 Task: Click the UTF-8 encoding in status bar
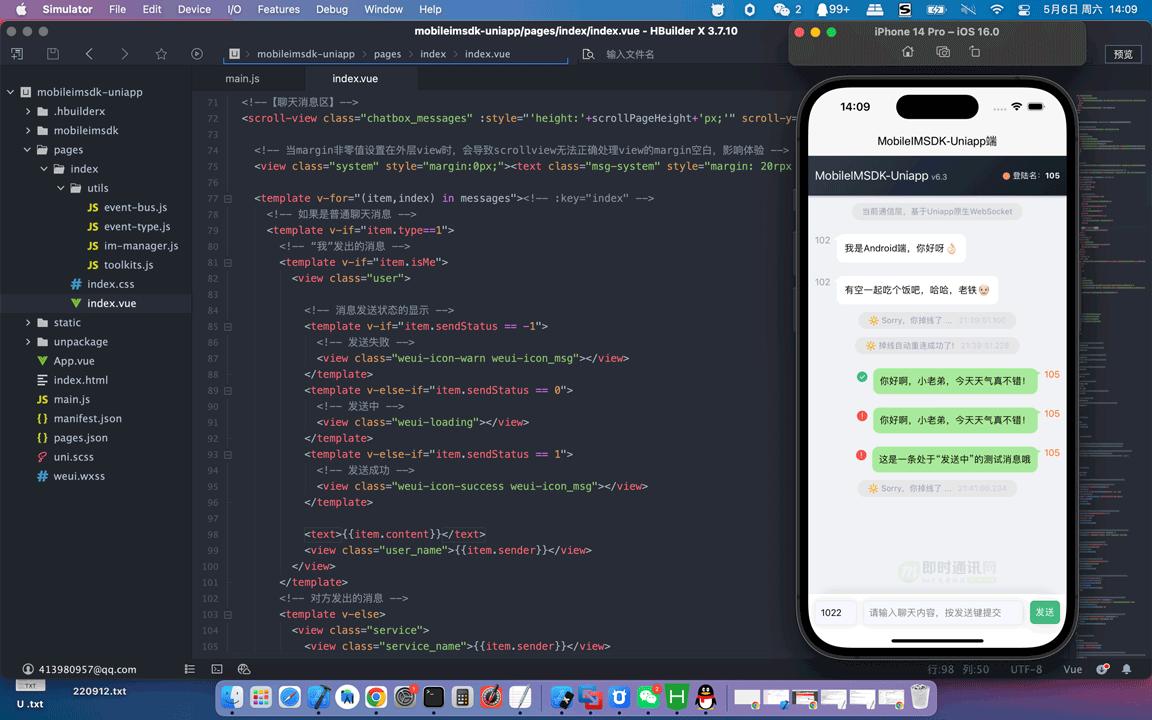(x=1026, y=669)
